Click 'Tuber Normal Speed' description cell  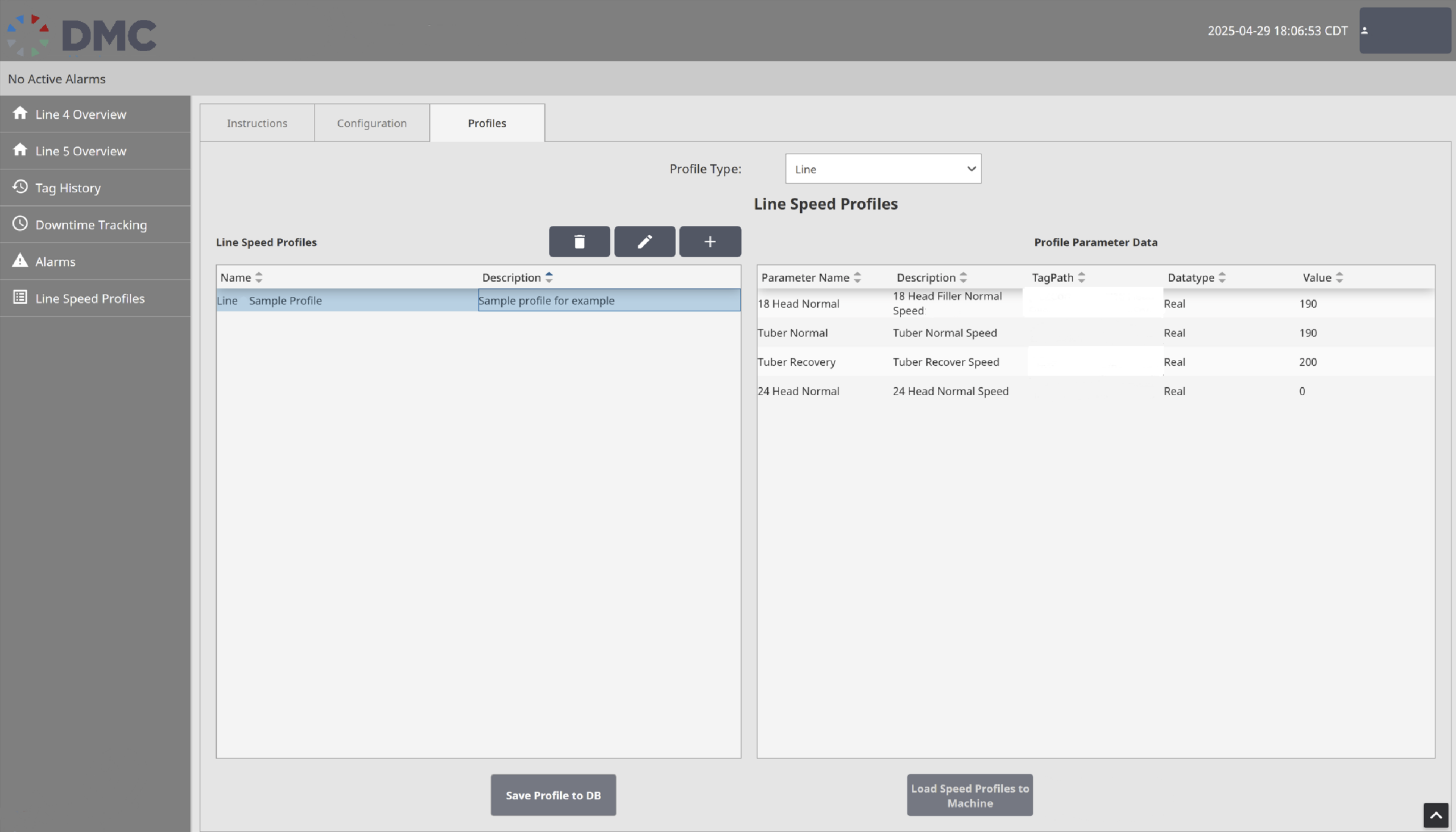point(945,333)
